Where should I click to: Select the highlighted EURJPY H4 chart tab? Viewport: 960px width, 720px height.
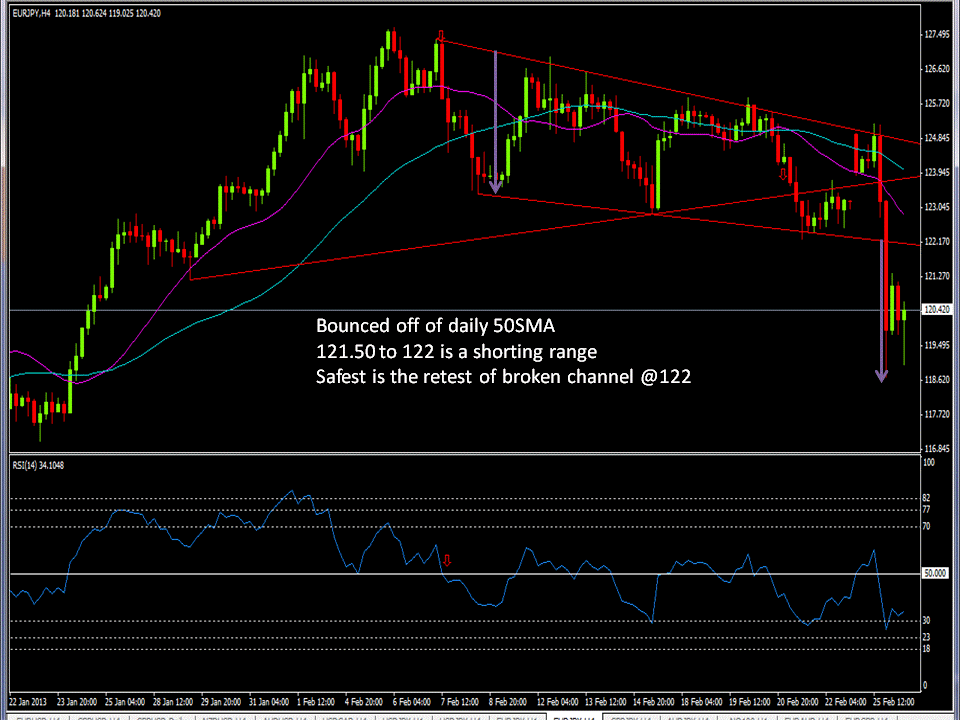(575, 716)
